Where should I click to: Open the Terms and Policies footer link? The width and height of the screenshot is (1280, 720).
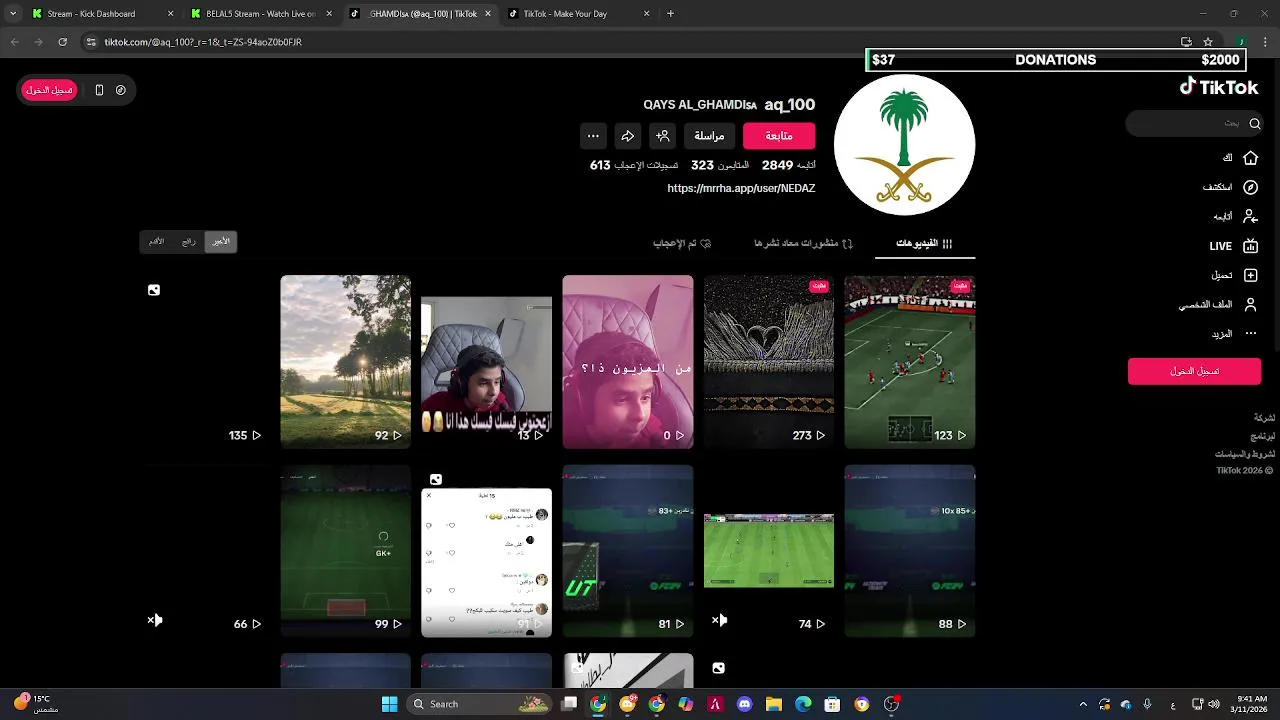[1245, 454]
